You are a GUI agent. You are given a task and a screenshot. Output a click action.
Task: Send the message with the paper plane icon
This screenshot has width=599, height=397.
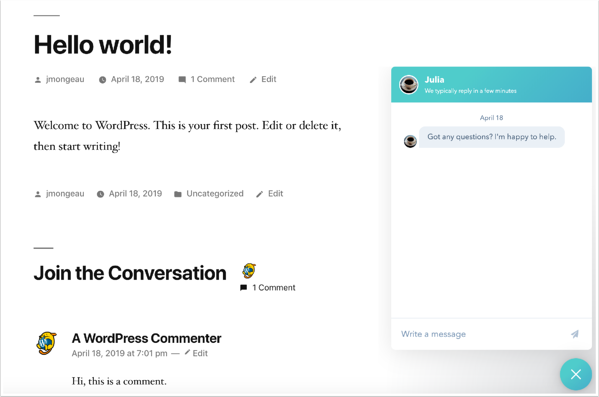[575, 334]
